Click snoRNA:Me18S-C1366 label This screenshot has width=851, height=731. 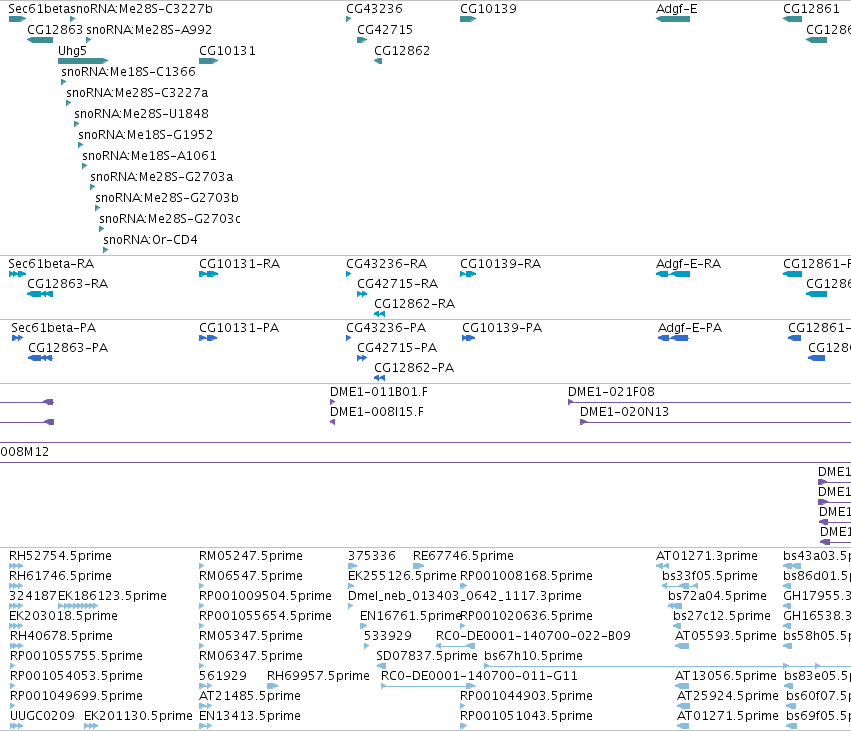(128, 72)
